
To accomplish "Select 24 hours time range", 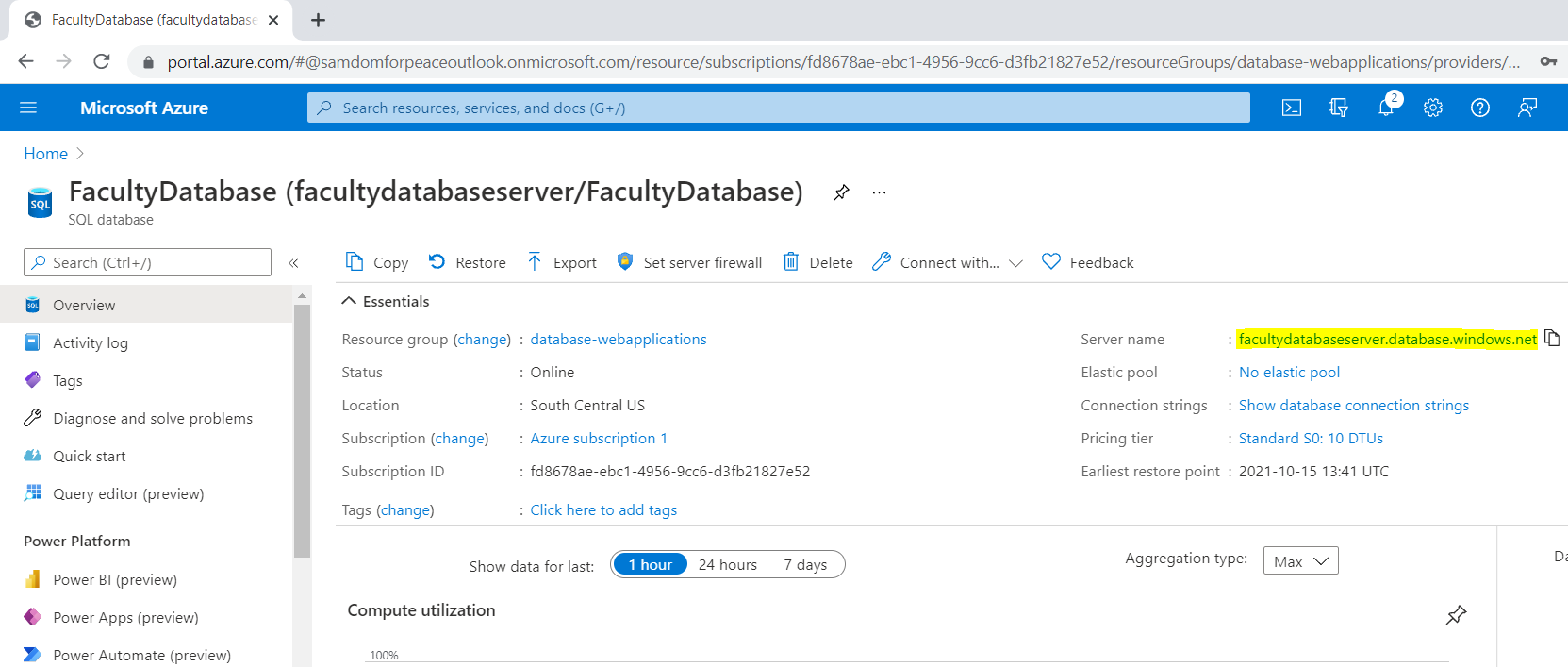I will pyautogui.click(x=727, y=564).
